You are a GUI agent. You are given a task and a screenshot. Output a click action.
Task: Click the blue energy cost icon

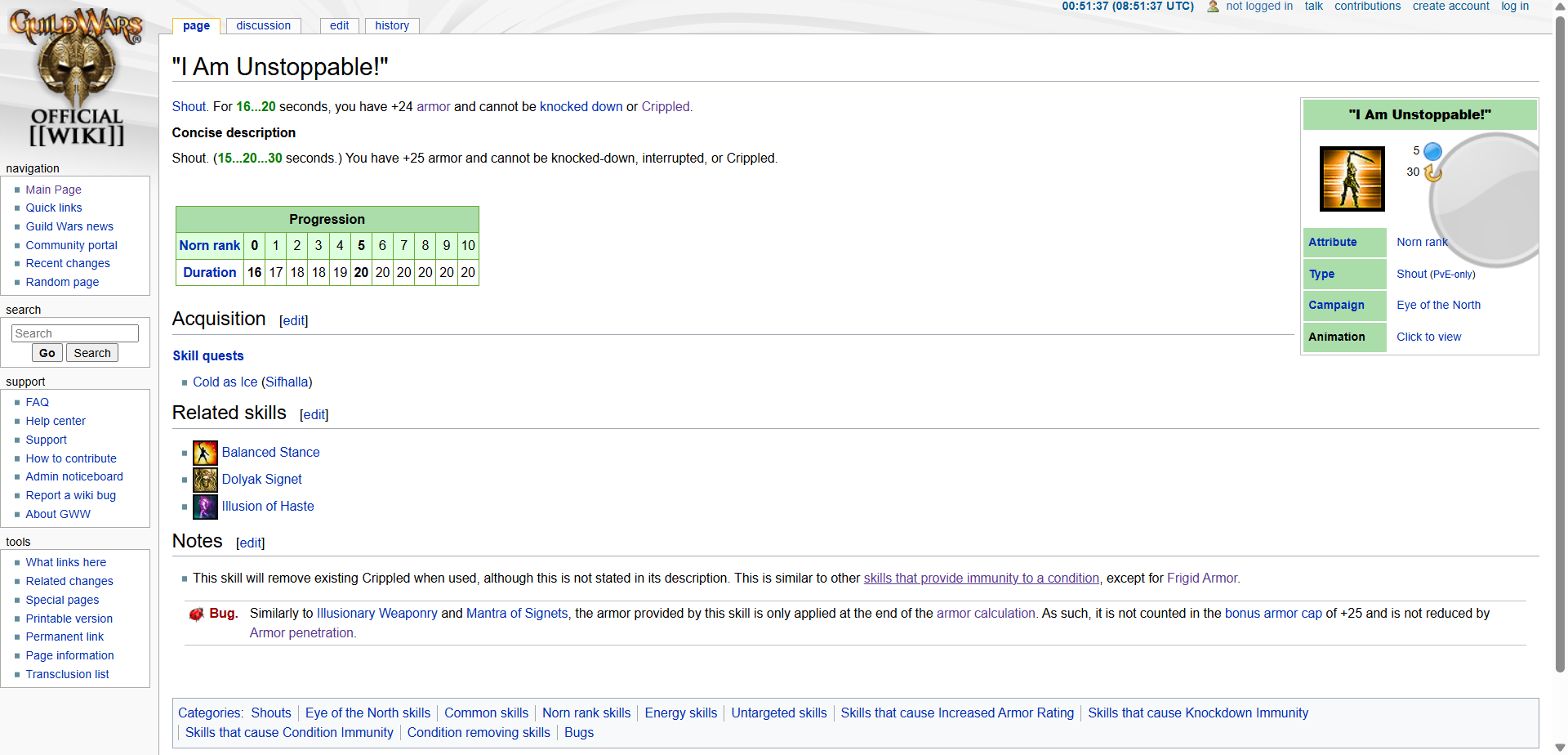click(x=1432, y=151)
